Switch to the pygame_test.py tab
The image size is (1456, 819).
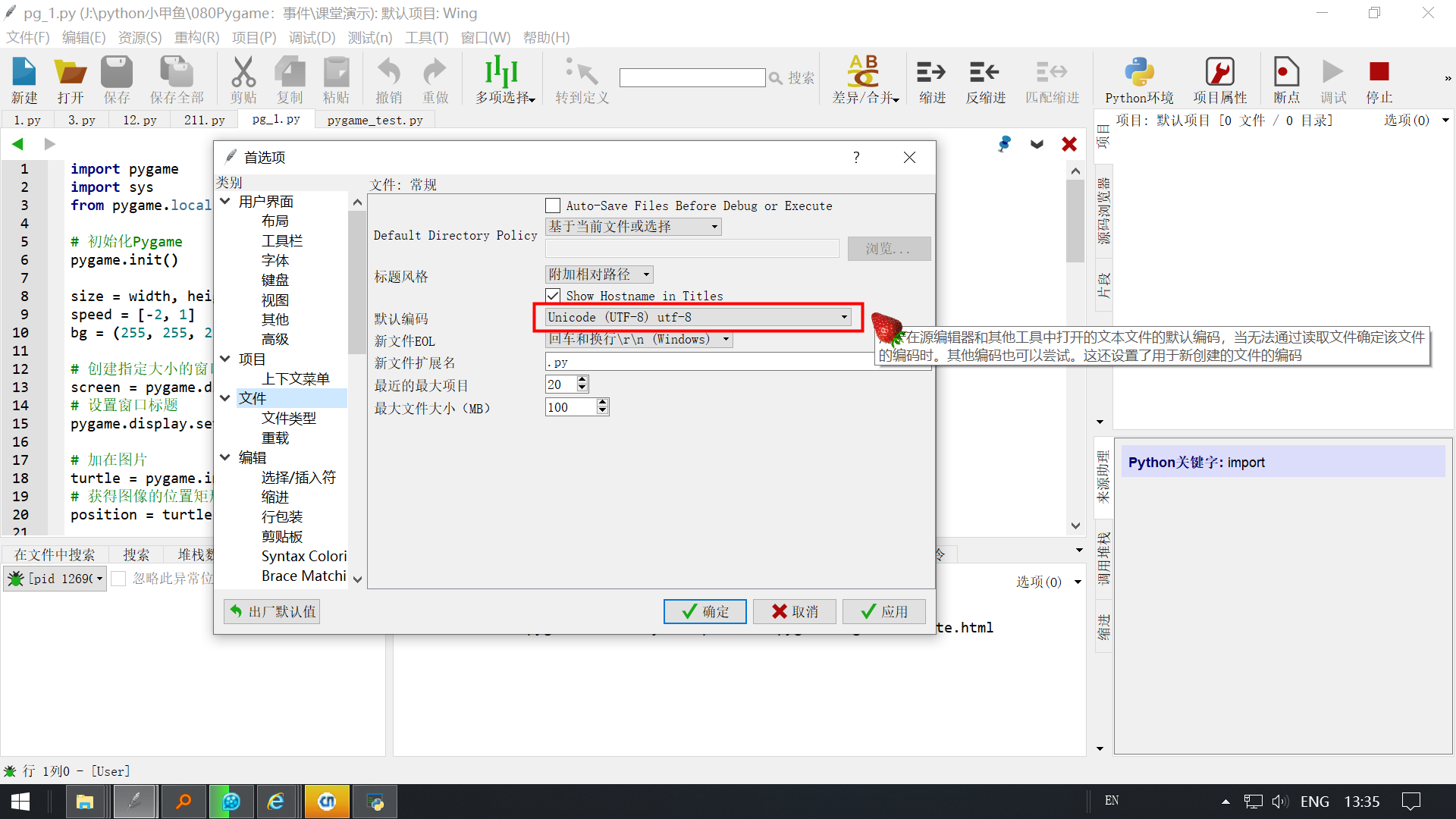[x=375, y=120]
